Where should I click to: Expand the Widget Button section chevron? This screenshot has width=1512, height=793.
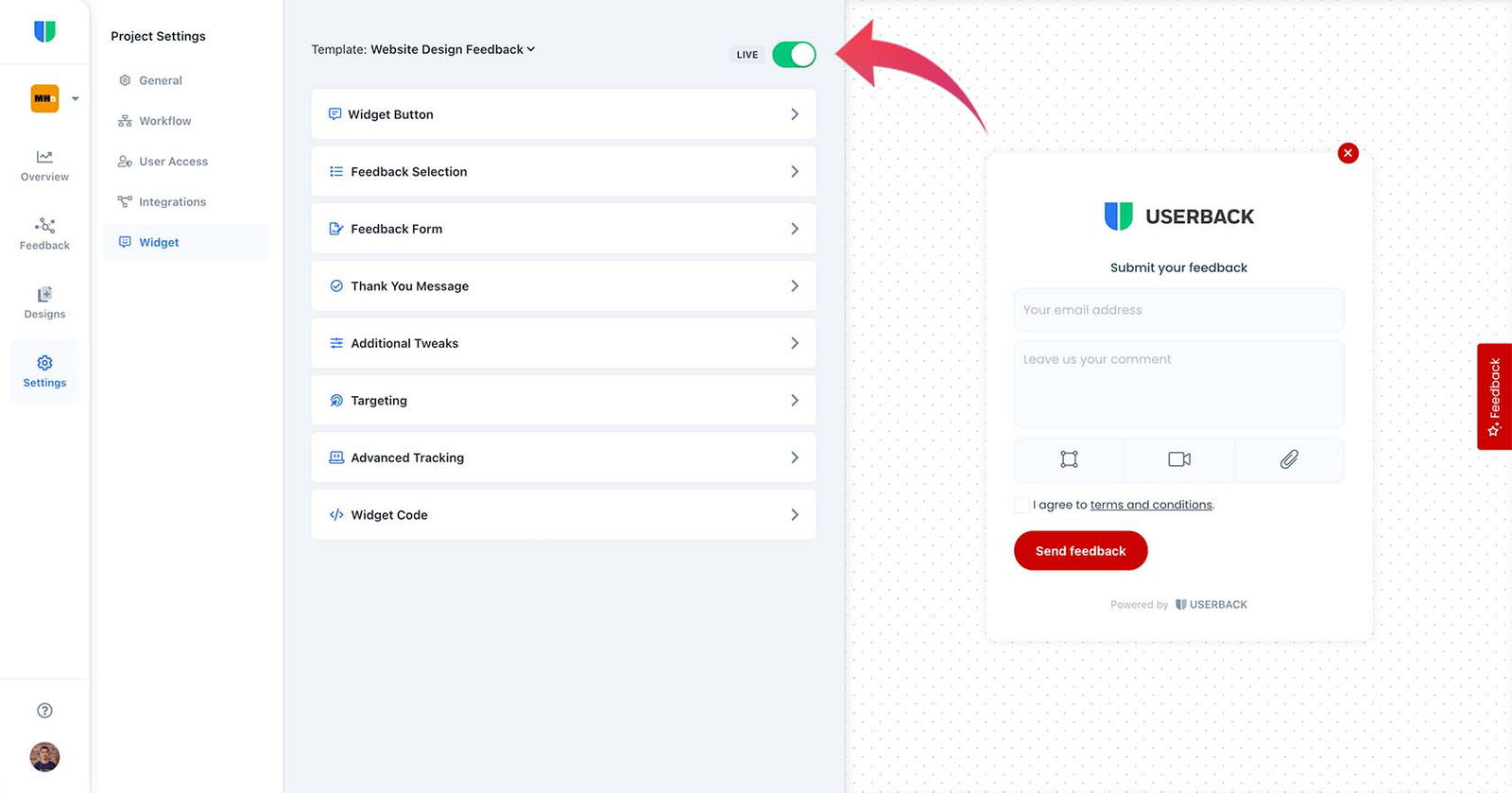[x=795, y=114]
